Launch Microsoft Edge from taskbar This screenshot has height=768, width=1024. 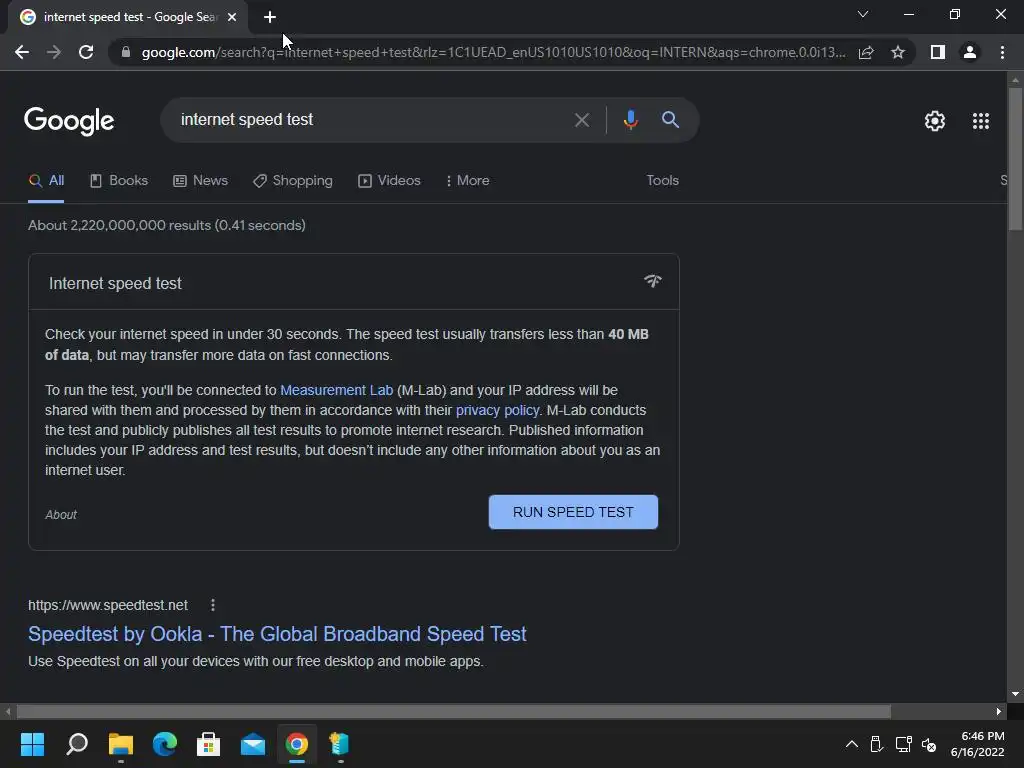(x=165, y=744)
